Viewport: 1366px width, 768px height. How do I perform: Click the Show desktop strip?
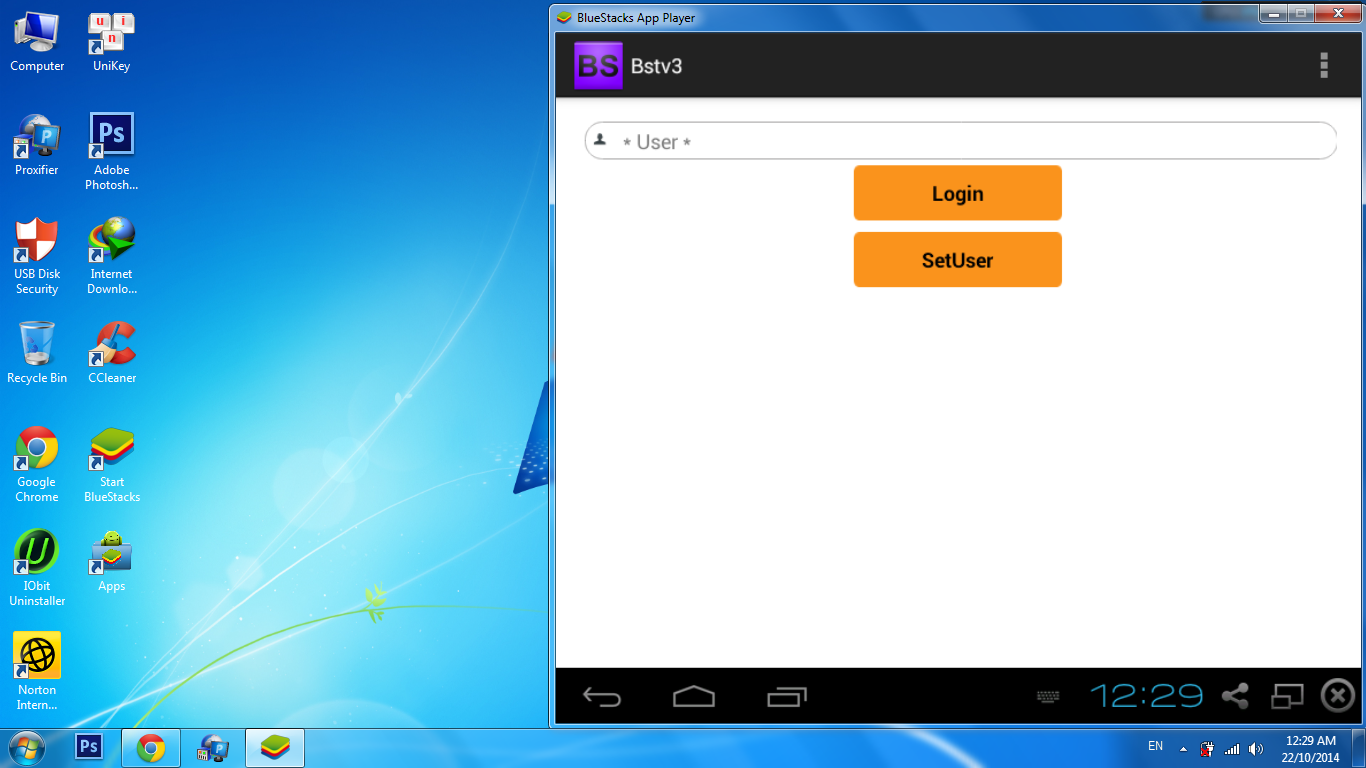(x=1359, y=748)
